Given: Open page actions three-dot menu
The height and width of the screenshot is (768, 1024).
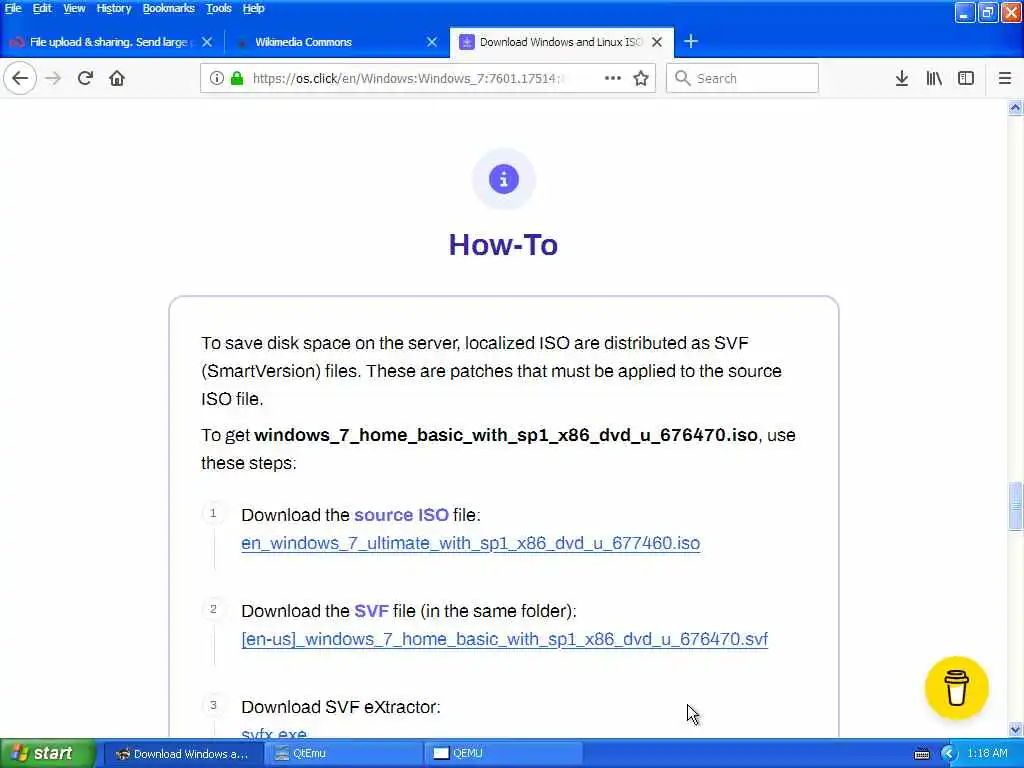Looking at the screenshot, I should pyautogui.click(x=613, y=78).
